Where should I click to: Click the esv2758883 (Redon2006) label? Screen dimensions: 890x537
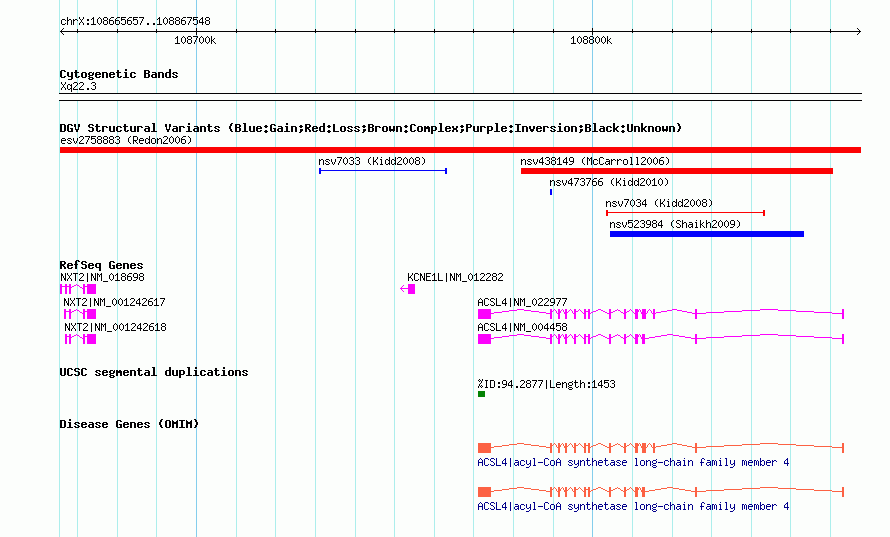click(x=126, y=140)
